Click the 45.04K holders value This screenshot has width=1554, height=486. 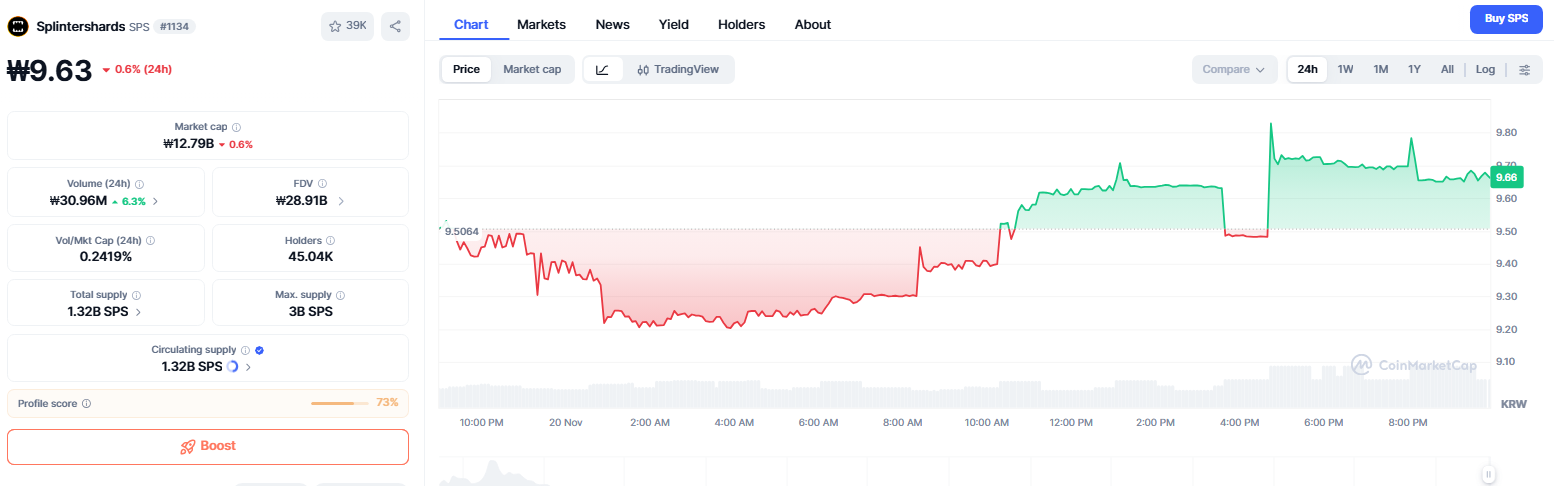pyautogui.click(x=310, y=257)
